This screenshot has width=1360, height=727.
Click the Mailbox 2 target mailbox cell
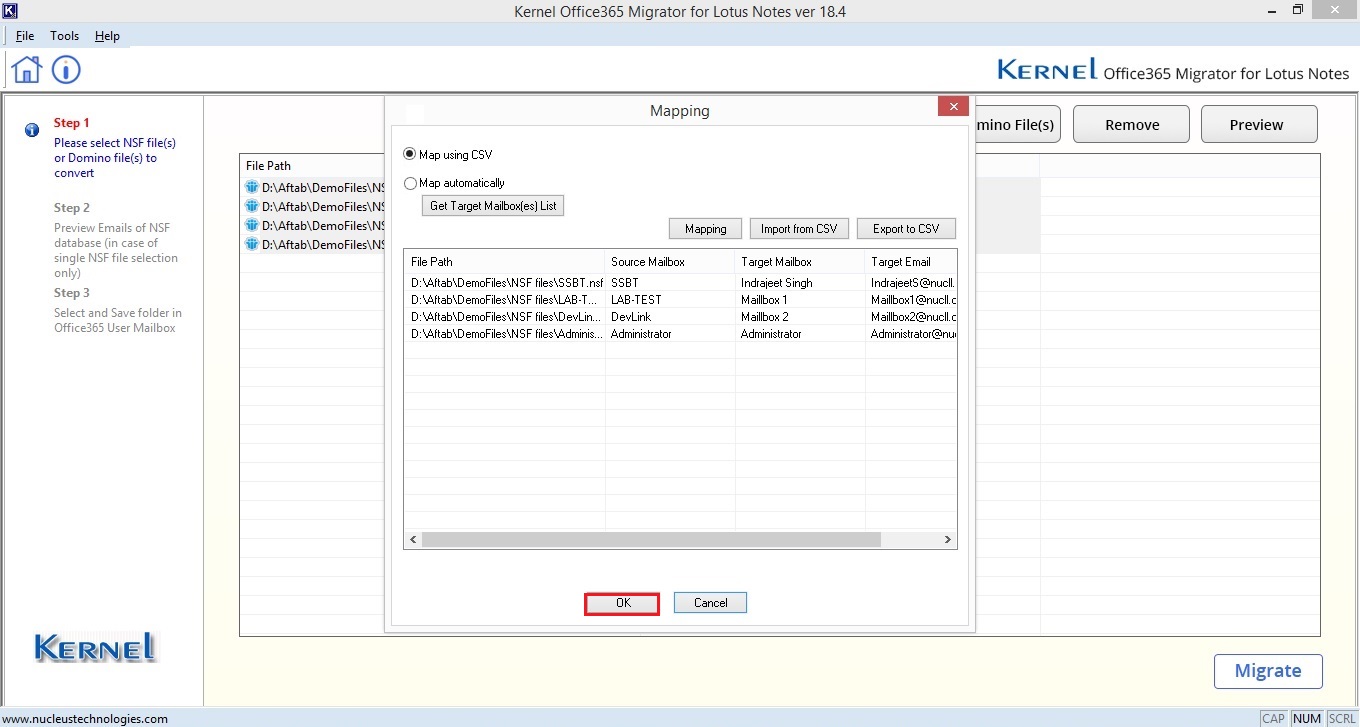click(x=800, y=317)
